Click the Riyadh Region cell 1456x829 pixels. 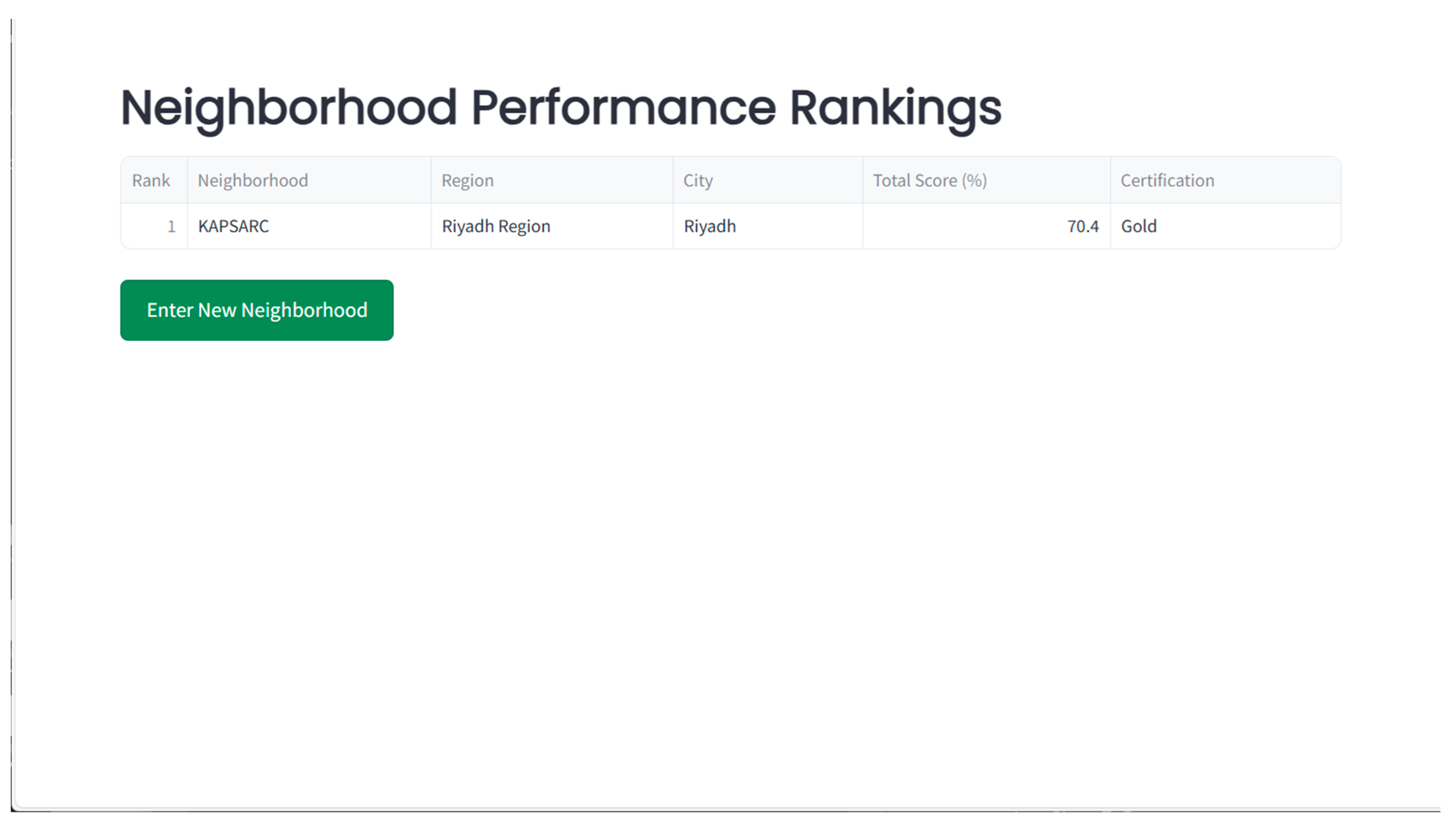click(x=496, y=227)
